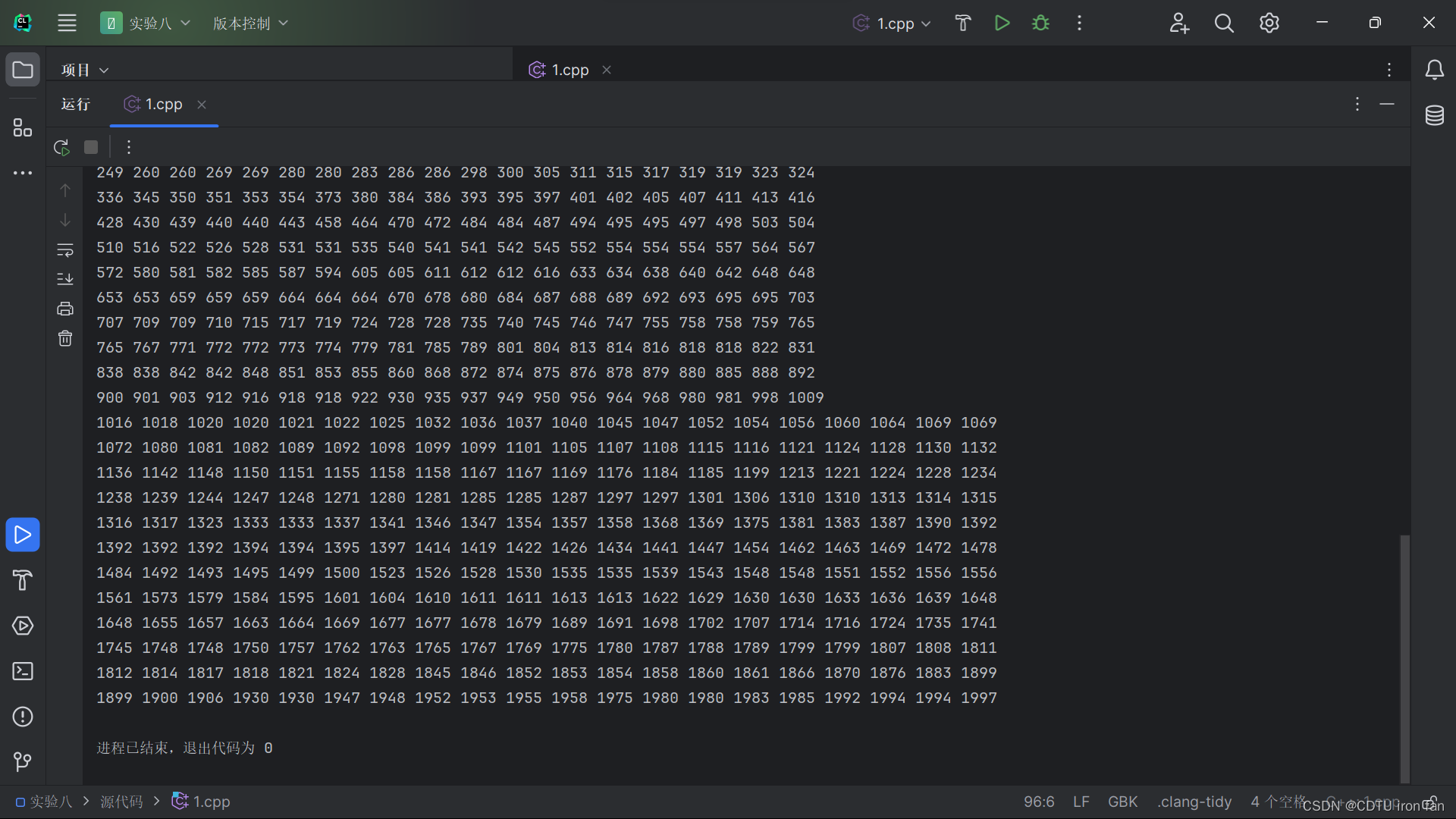Toggle scroll to end of output

(x=65, y=279)
